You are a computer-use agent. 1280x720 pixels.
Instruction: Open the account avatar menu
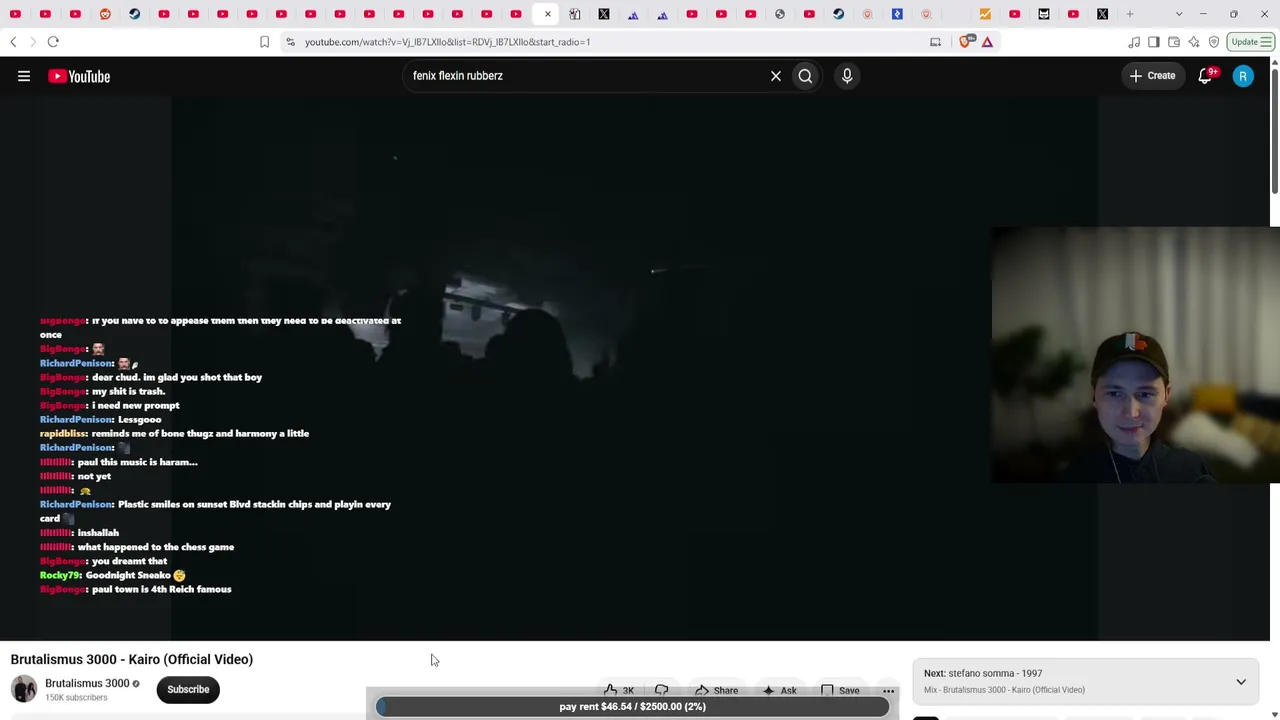(x=1243, y=76)
